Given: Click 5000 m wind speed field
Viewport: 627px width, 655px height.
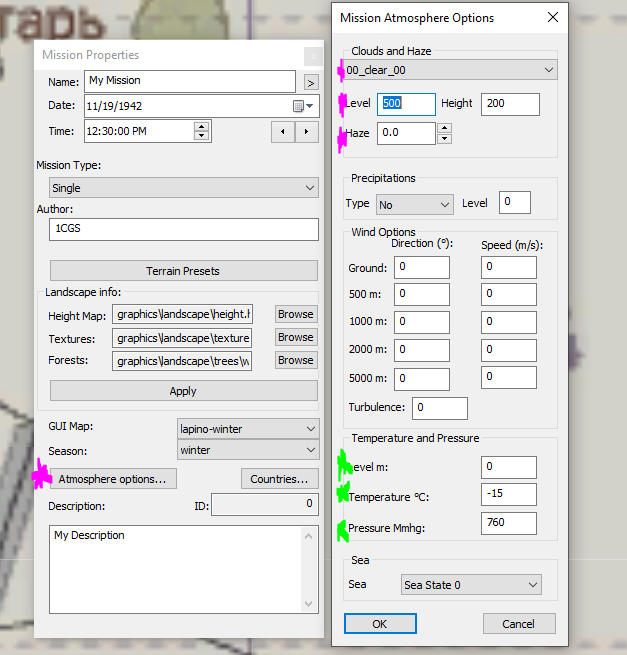Looking at the screenshot, I should [x=509, y=378].
